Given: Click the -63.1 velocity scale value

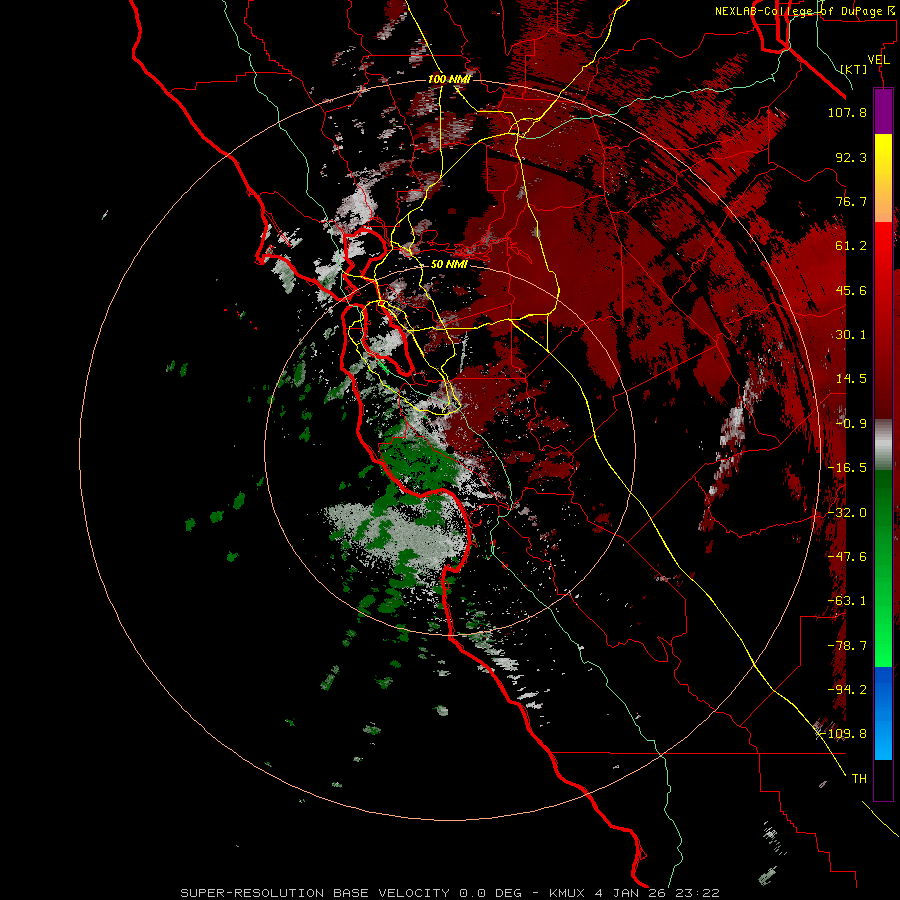Looking at the screenshot, I should 847,601.
